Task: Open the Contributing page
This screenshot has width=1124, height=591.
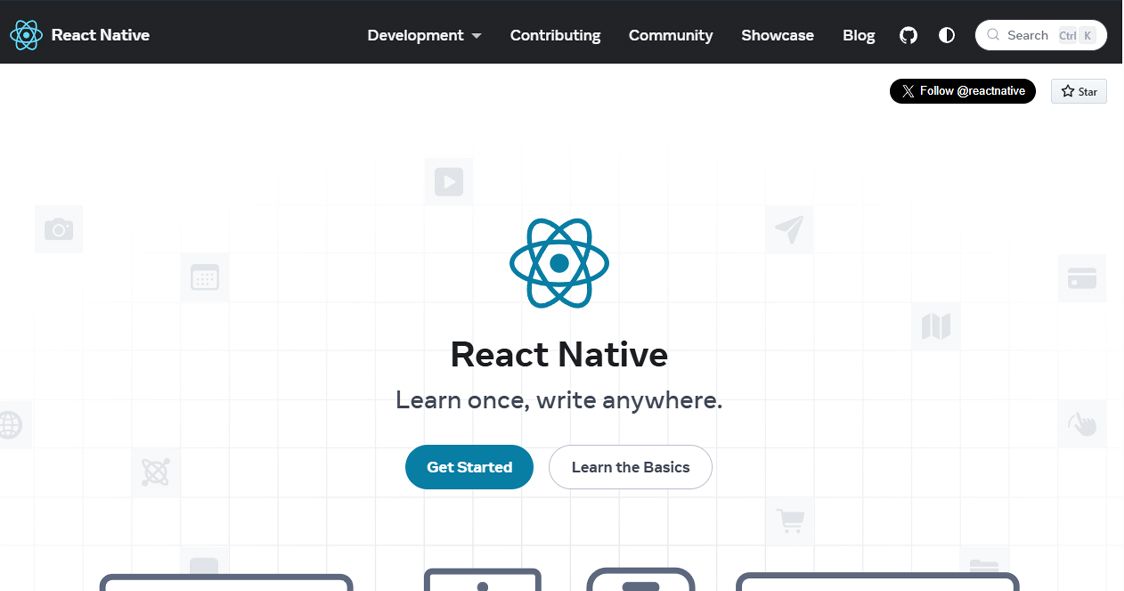Action: 555,35
